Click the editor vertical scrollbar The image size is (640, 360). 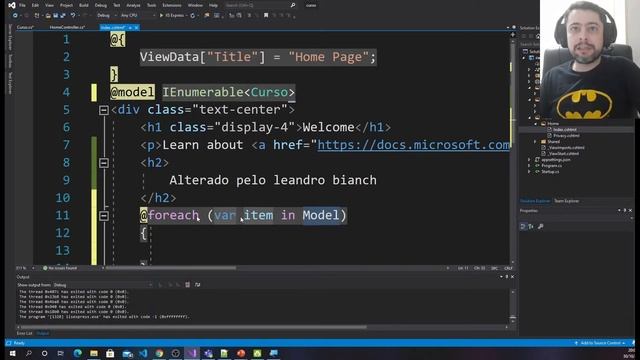pos(513,148)
